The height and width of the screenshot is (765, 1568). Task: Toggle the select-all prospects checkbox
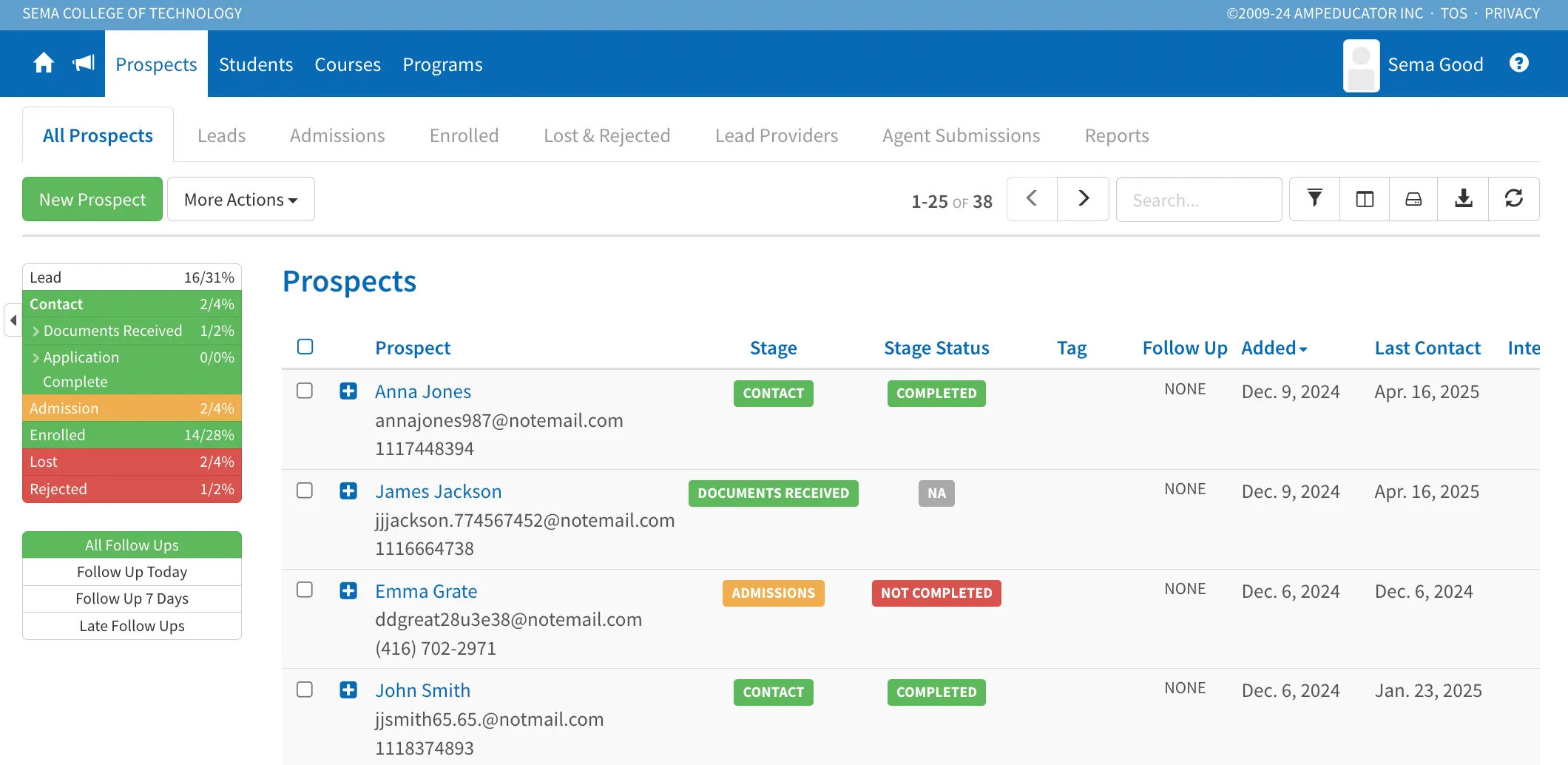(x=305, y=346)
